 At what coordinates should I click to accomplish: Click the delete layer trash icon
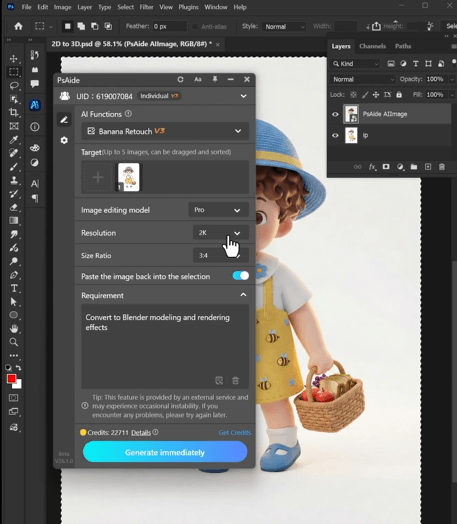[x=442, y=166]
